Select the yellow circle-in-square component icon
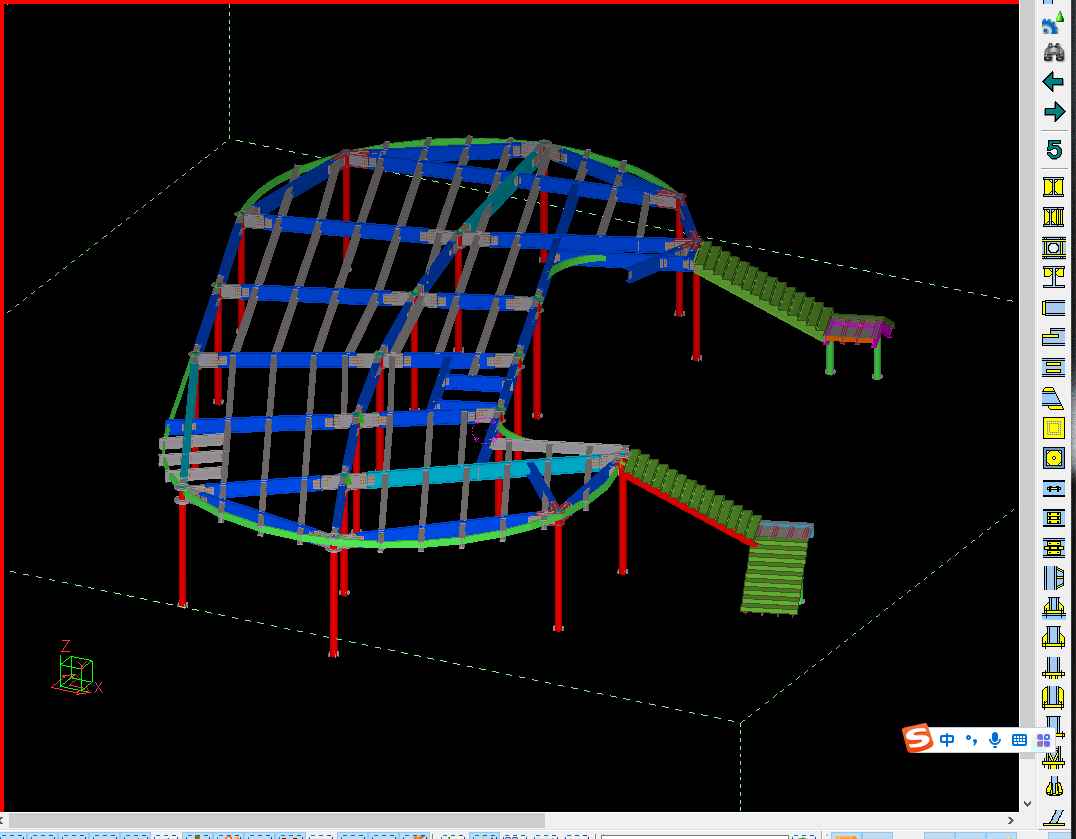 click(1053, 458)
